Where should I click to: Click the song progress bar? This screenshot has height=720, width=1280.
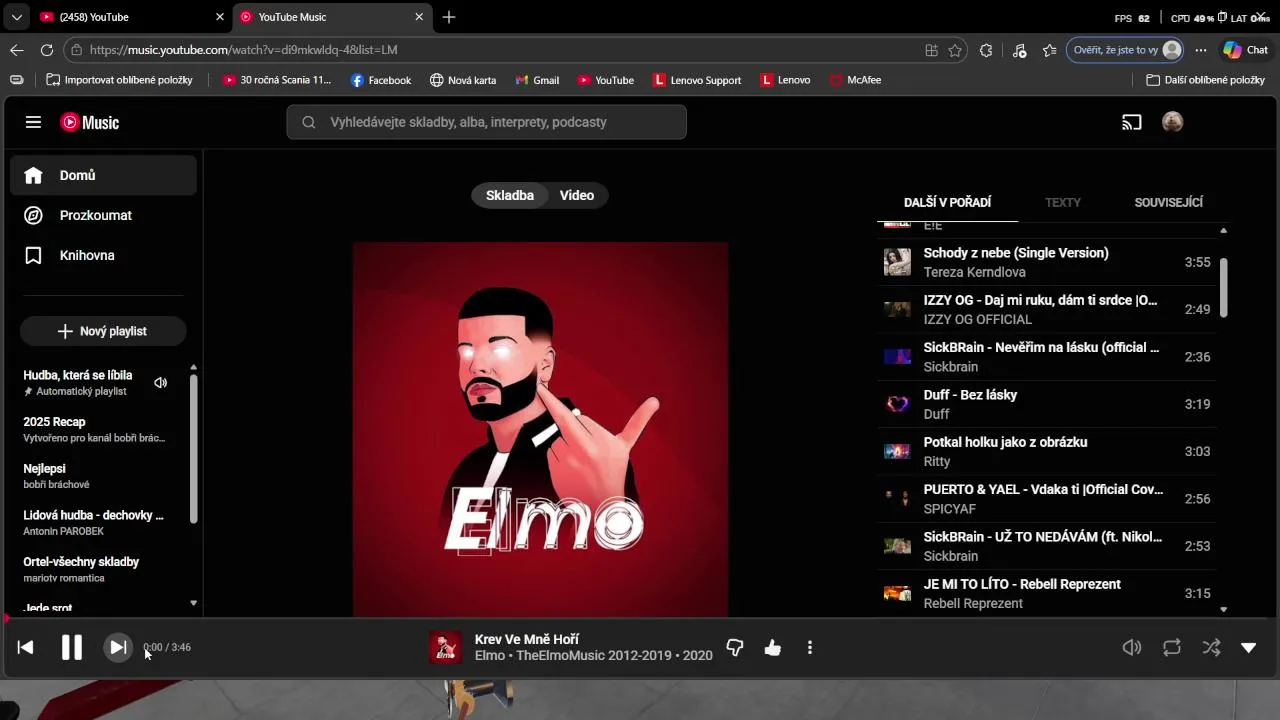point(640,619)
